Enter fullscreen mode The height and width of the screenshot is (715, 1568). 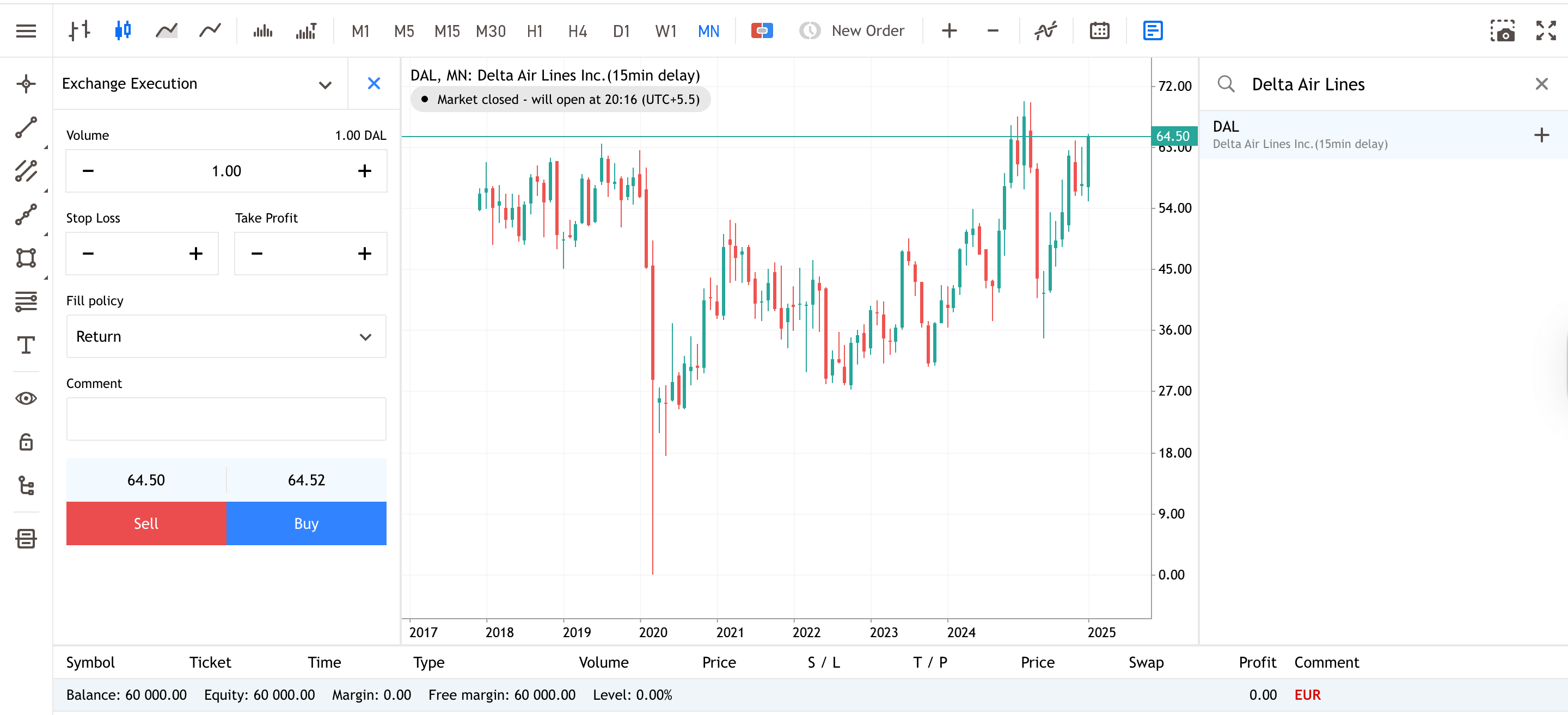pos(1546,30)
